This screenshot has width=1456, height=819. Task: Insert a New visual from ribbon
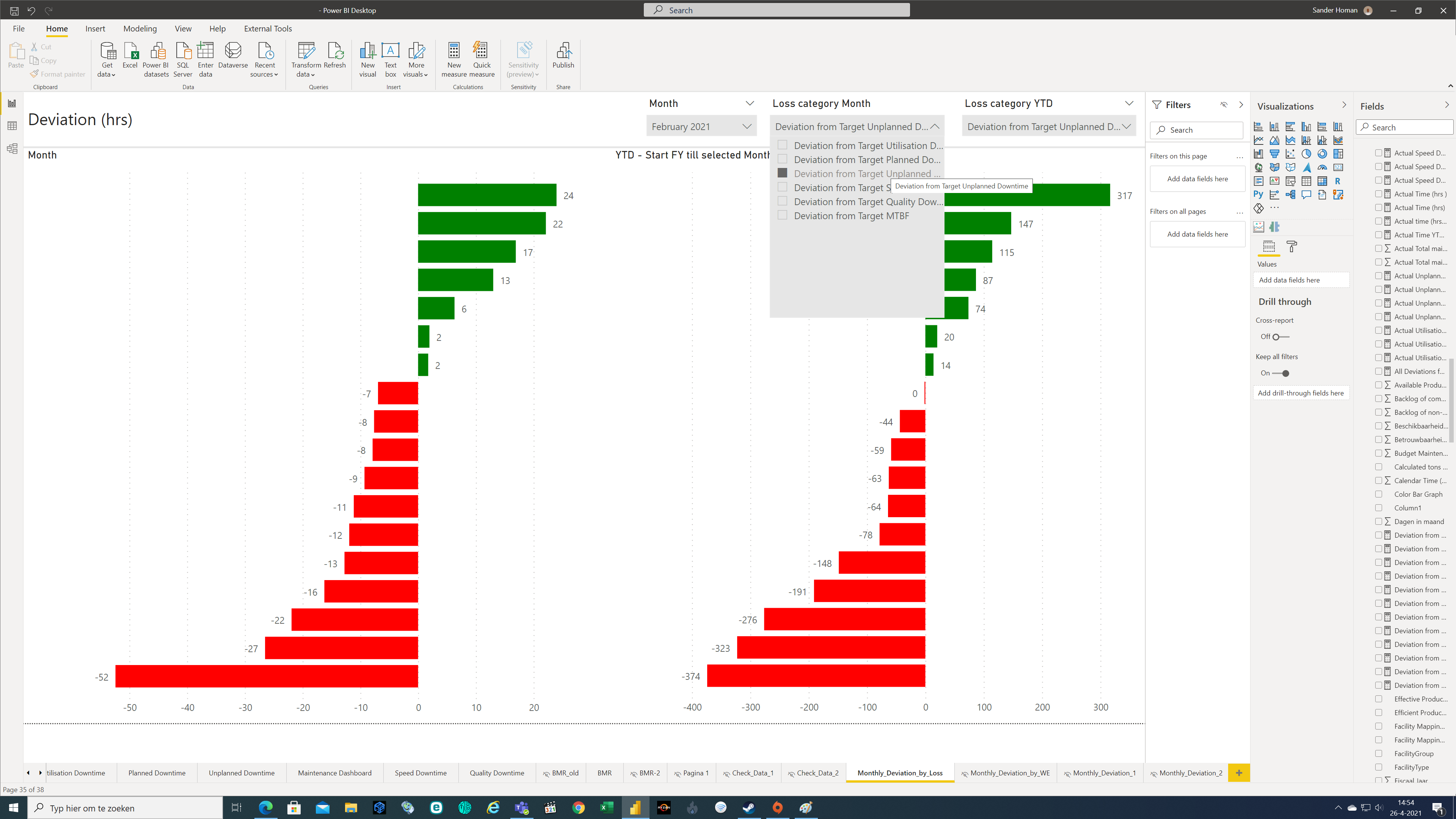pos(367,60)
